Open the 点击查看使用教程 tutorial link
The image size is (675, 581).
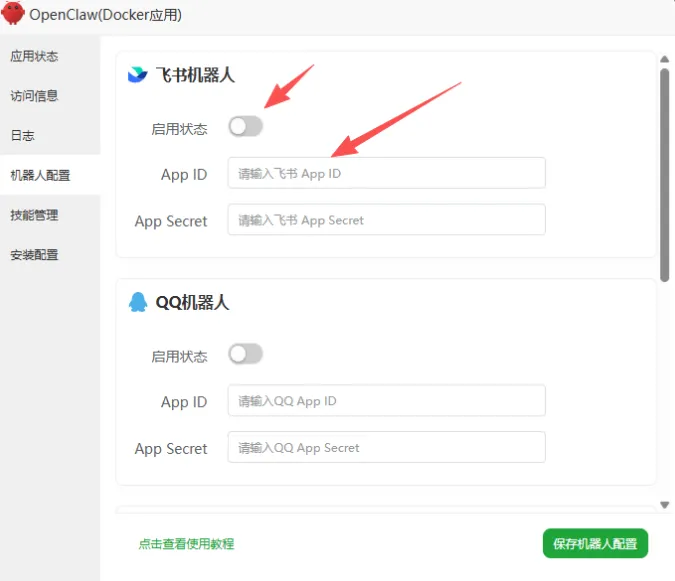[x=186, y=544]
